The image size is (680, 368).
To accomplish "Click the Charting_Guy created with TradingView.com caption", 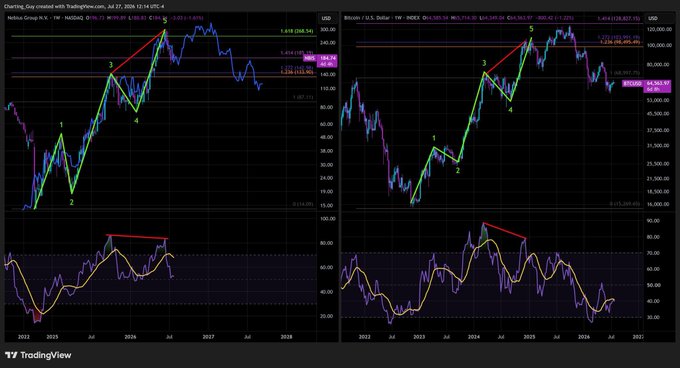I will (x=84, y=7).
